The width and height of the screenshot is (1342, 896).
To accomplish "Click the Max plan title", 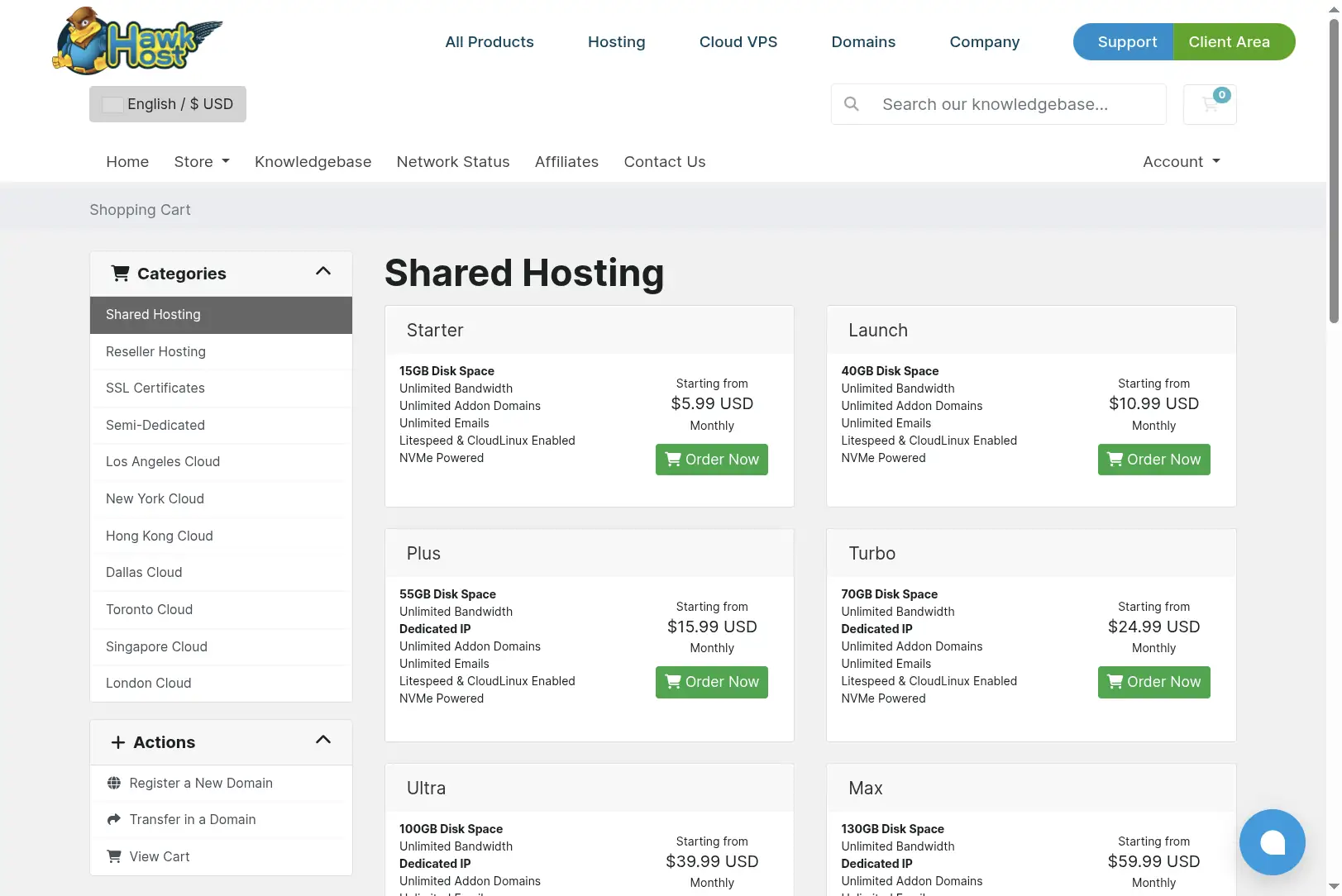I will click(x=866, y=789).
